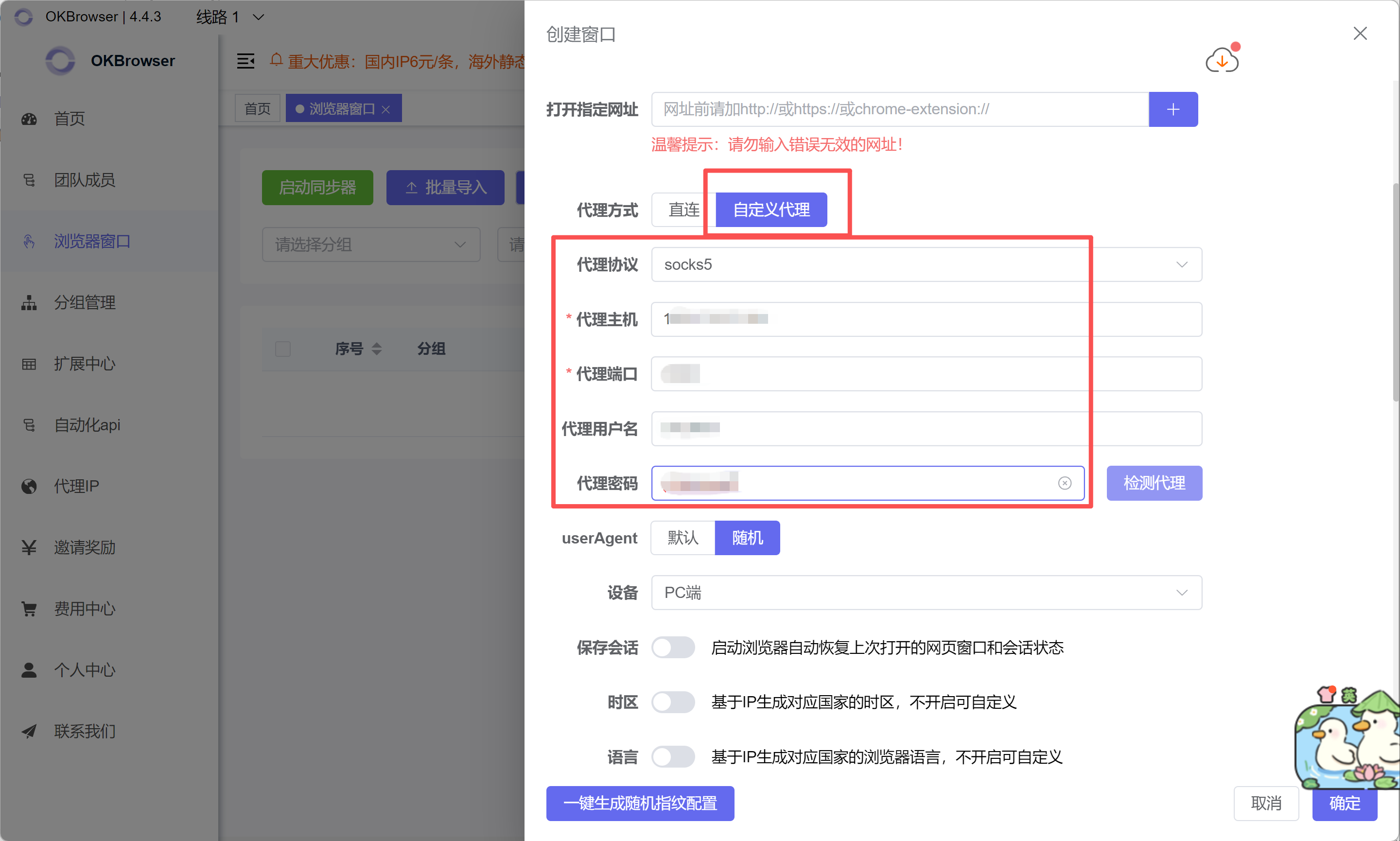Collapse the sidebar with the hamburger icon
Image resolution: width=1400 pixels, height=841 pixels.
pos(245,61)
